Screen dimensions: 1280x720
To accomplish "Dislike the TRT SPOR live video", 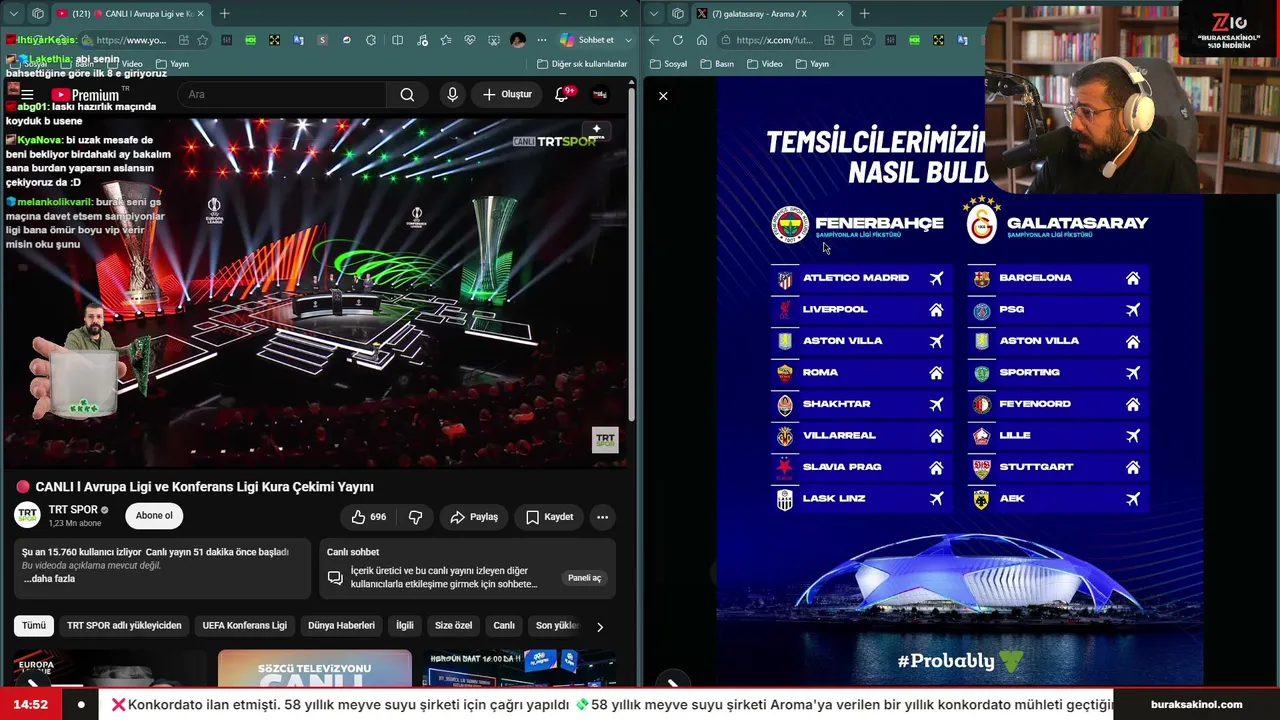I will point(415,517).
